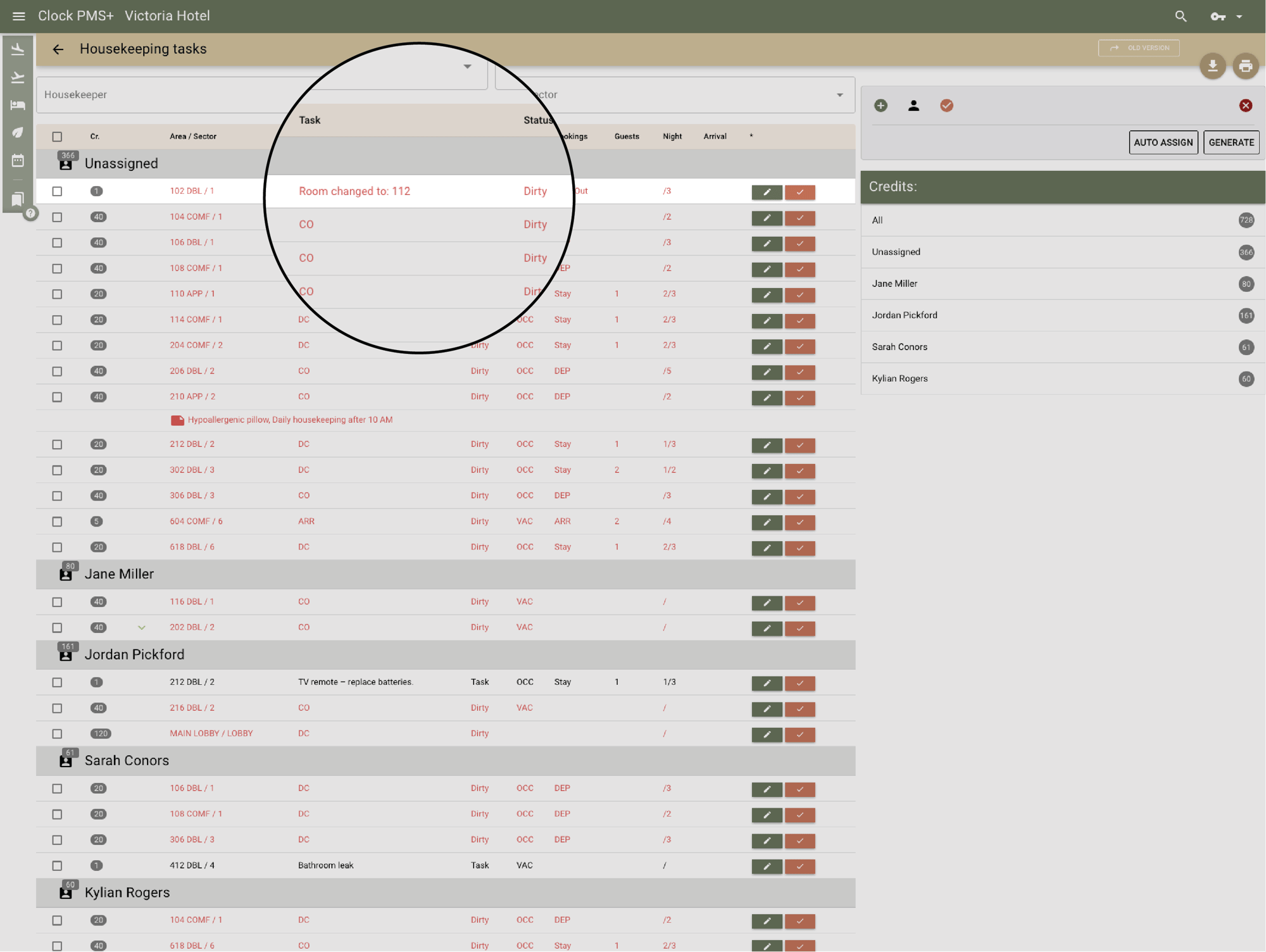Check the select-all header checkbox

pos(57,137)
